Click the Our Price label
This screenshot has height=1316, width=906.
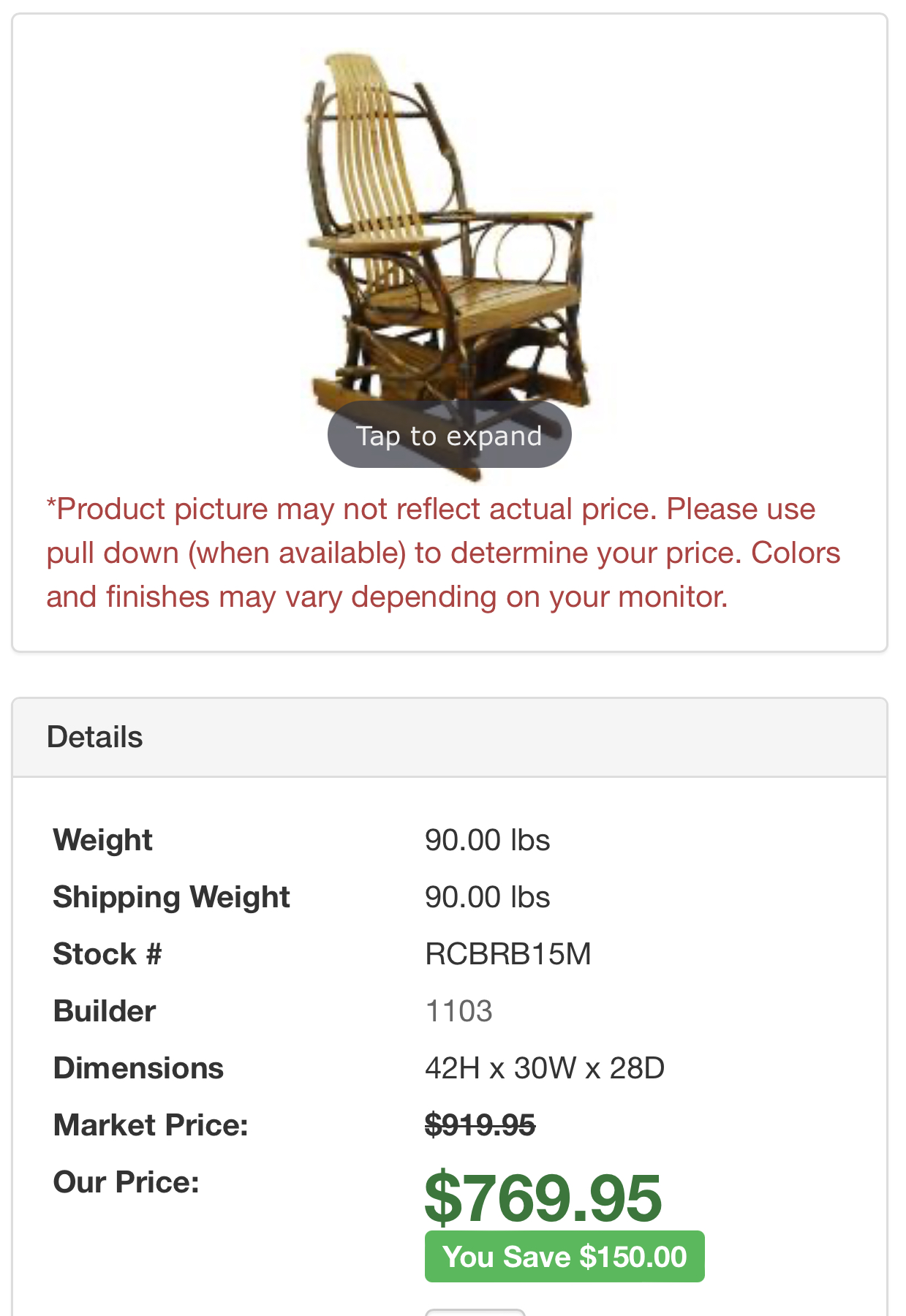126,1182
